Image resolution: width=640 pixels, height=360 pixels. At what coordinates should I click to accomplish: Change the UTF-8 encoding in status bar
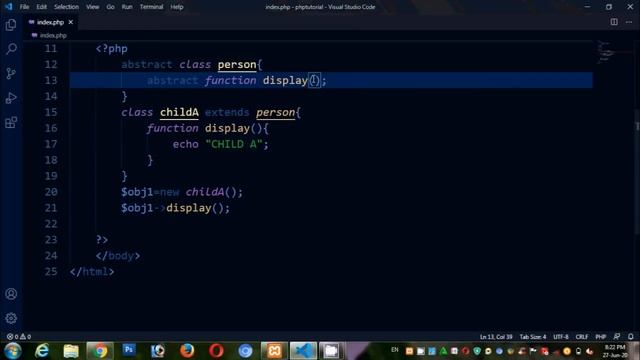[x=561, y=337]
